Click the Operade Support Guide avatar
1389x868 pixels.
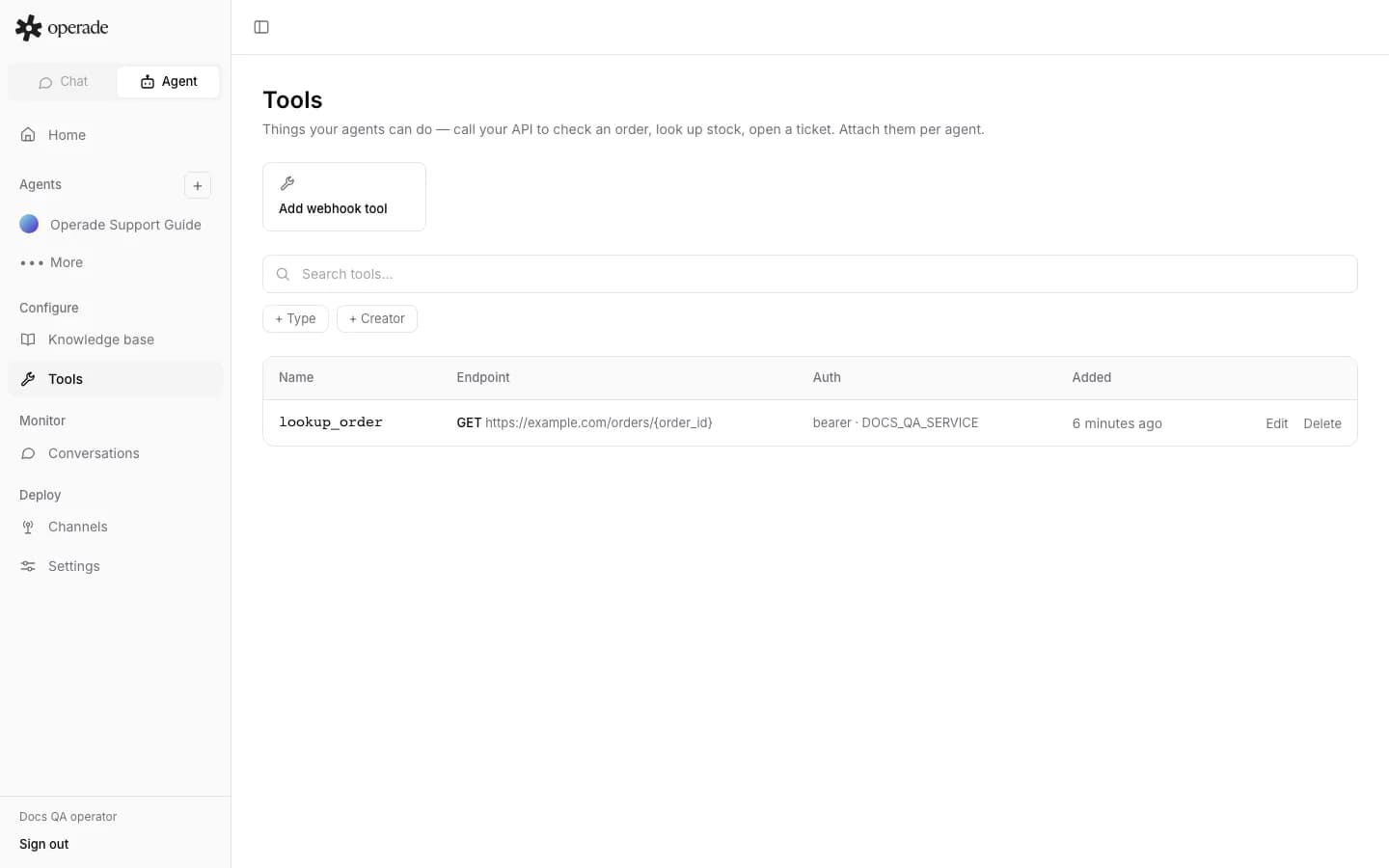[29, 225]
